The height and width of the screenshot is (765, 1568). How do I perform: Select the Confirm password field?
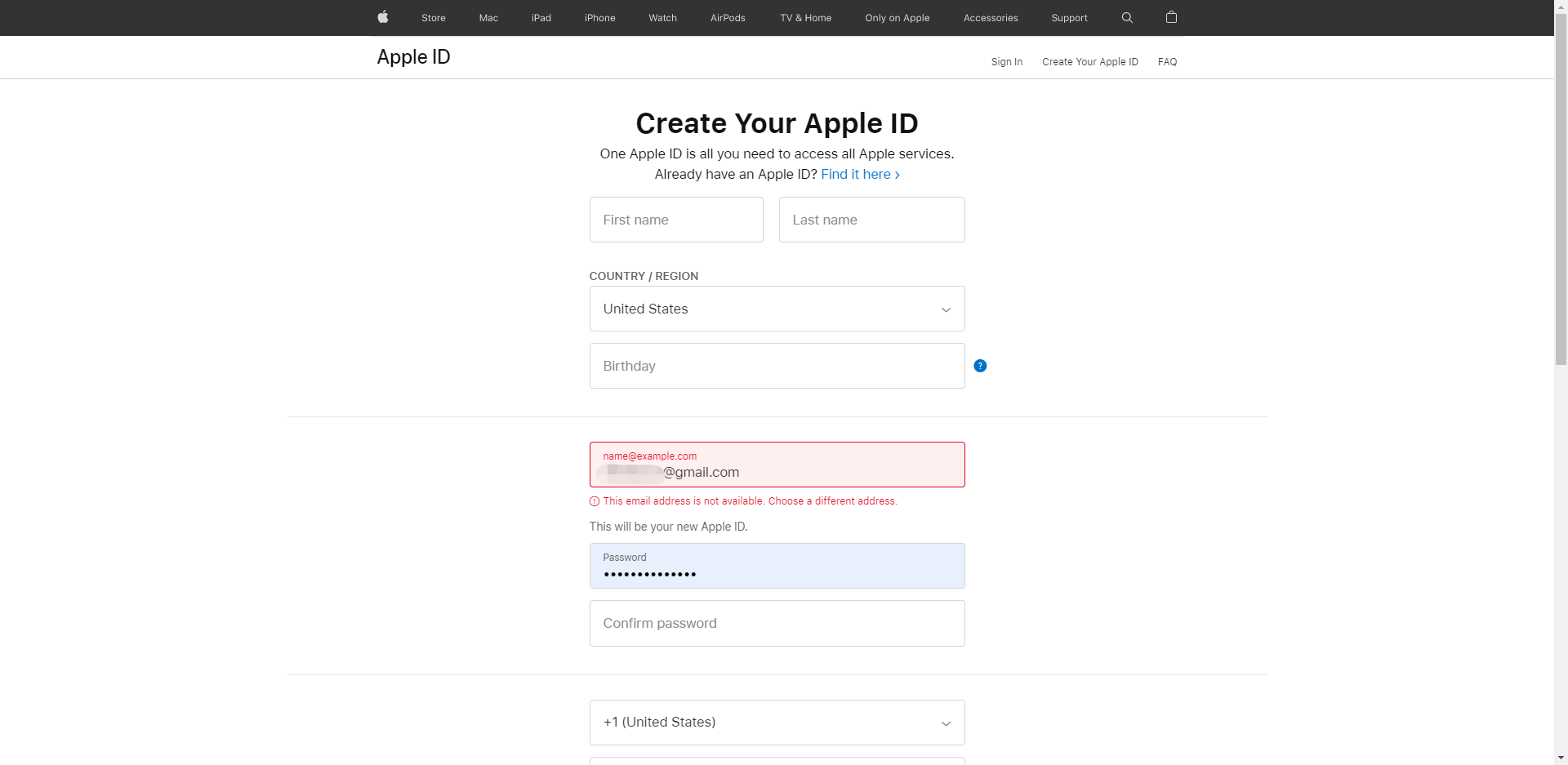[777, 623]
